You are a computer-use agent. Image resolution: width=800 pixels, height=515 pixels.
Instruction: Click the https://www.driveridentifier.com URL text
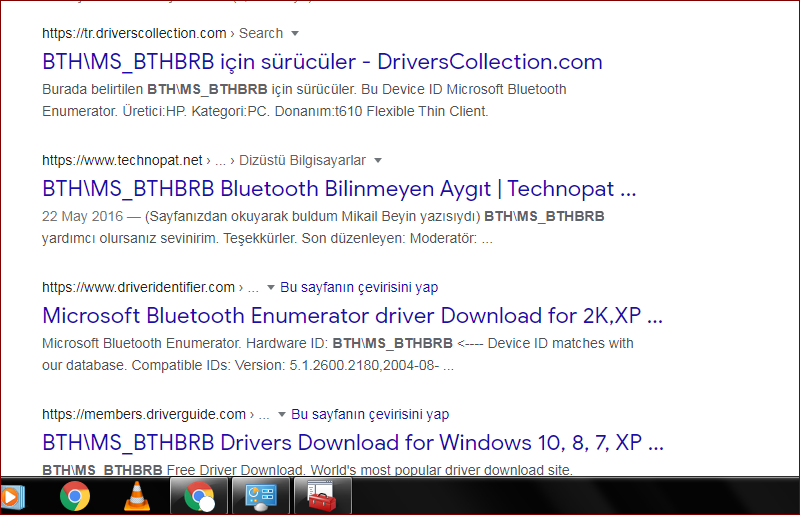(x=138, y=287)
